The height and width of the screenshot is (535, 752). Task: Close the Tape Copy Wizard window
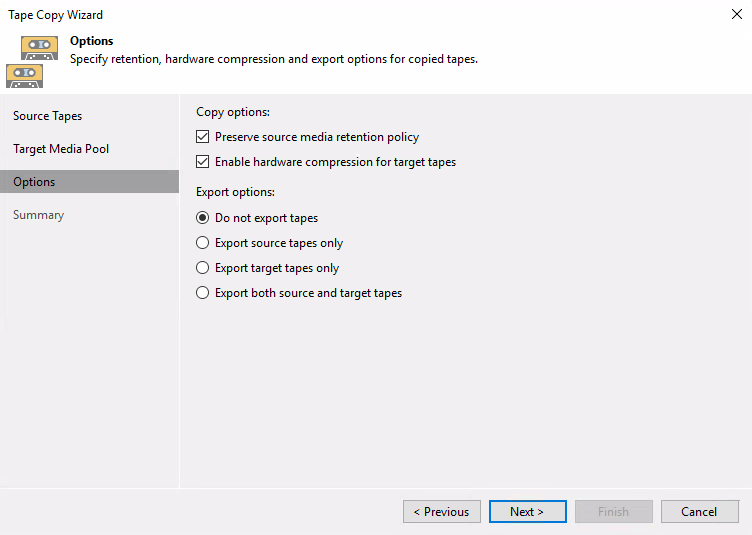737,14
